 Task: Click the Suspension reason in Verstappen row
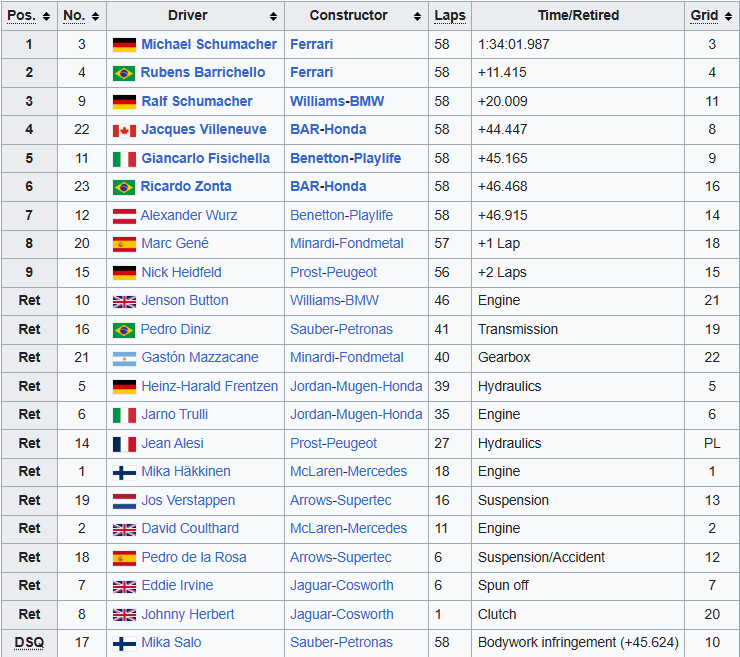tap(513, 501)
